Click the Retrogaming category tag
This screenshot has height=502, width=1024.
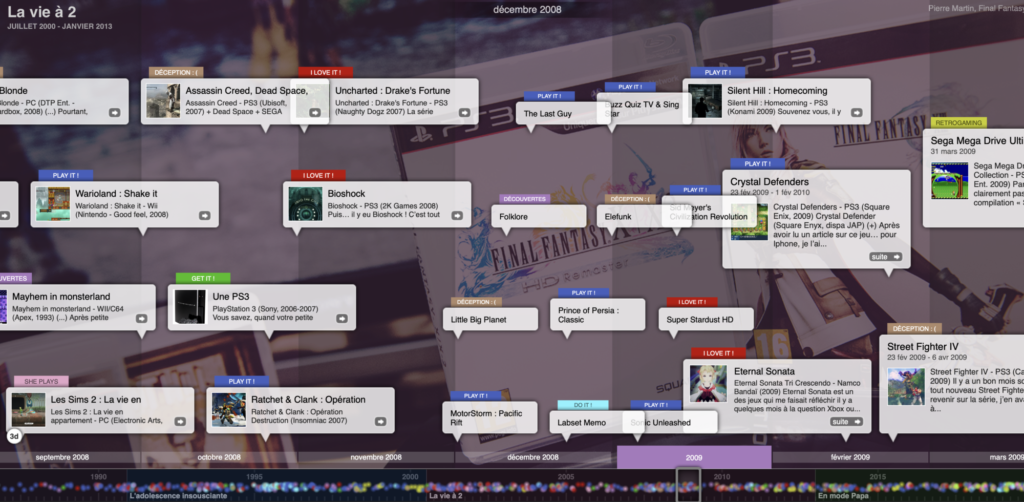click(x=958, y=123)
